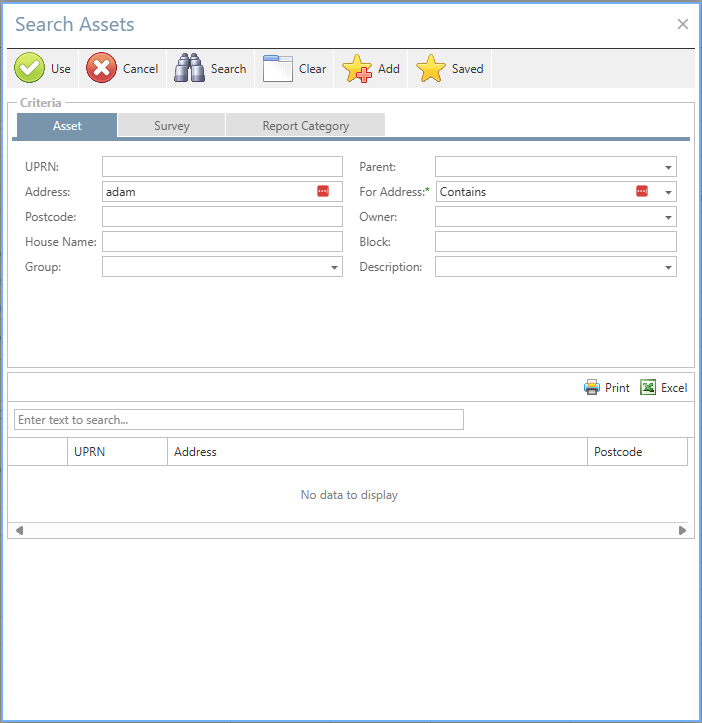Click red ellipsis icon in Address field
702x723 pixels.
[323, 192]
